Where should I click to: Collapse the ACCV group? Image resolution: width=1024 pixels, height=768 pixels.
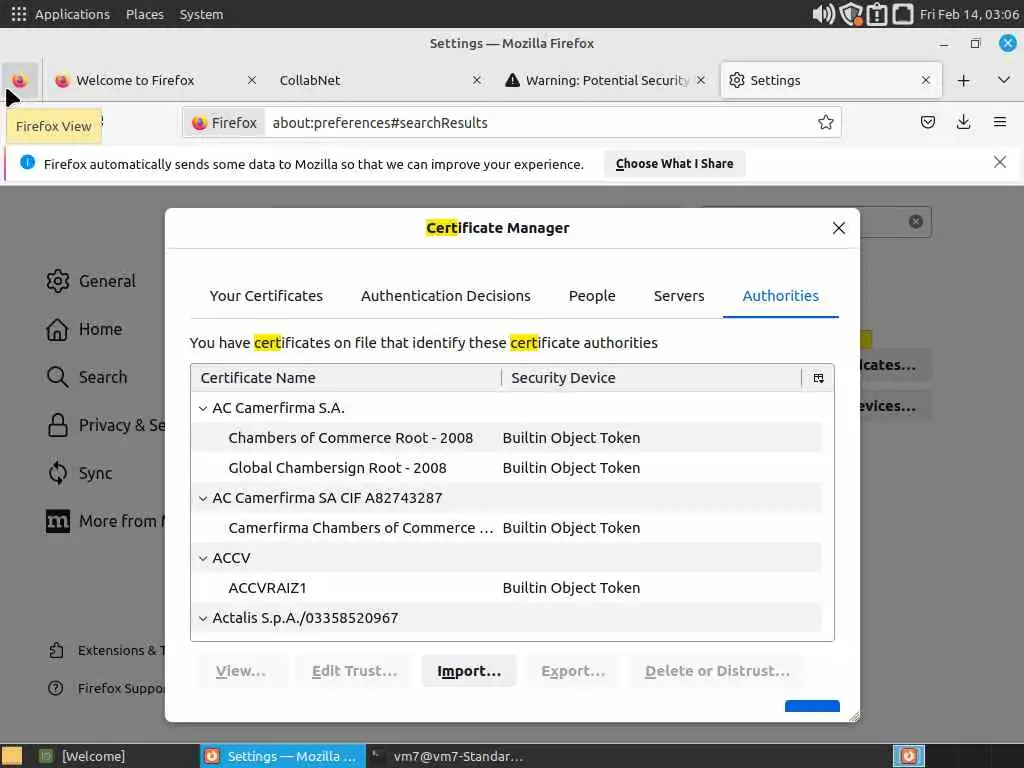[203, 558]
